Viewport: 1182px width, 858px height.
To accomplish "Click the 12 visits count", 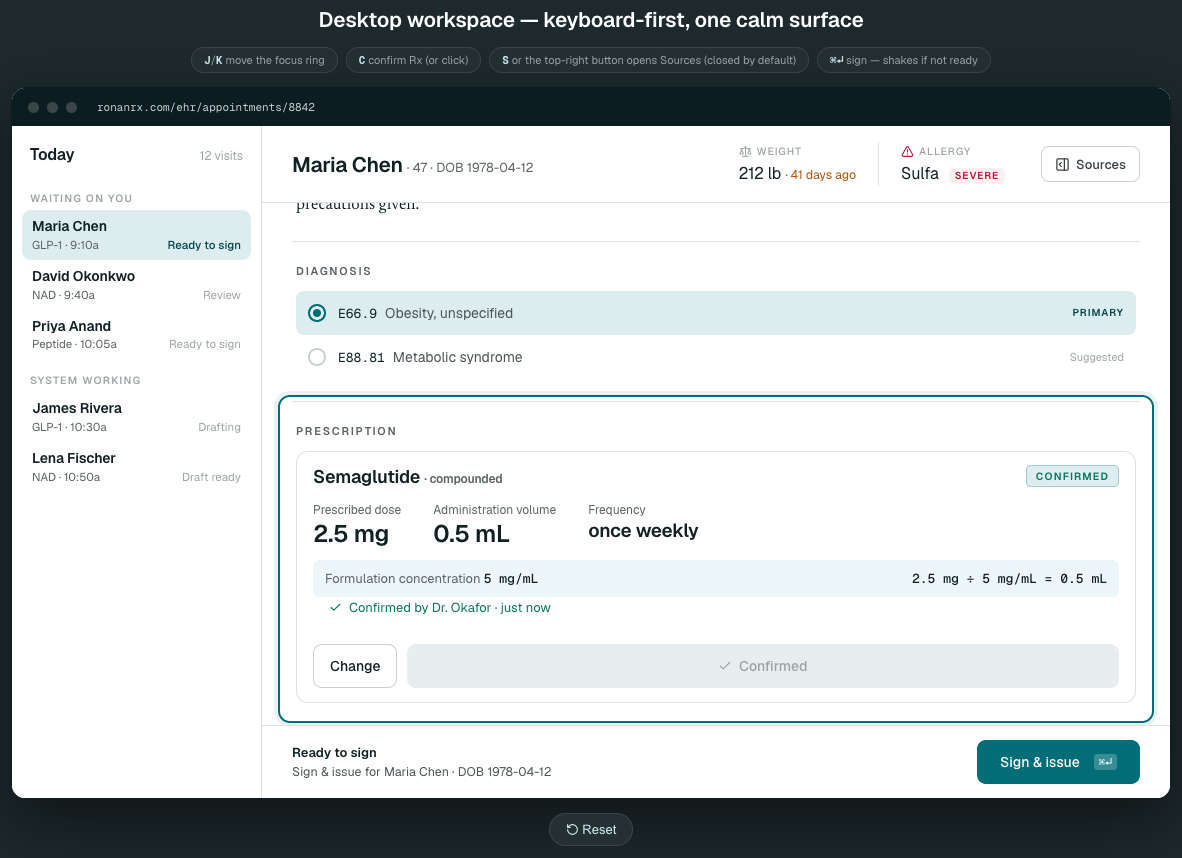I will [221, 156].
